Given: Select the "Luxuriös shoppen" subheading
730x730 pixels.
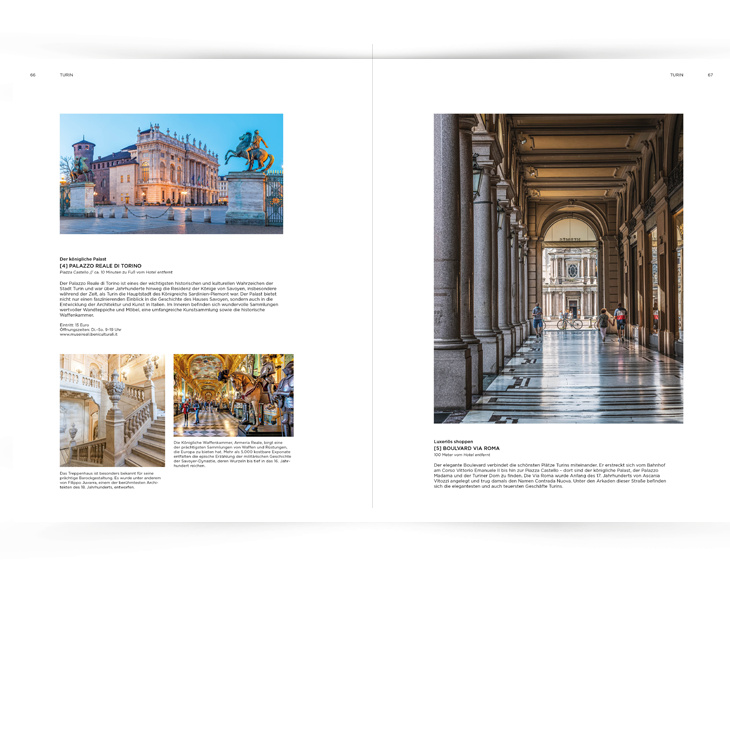Looking at the screenshot, I should pos(453,441).
